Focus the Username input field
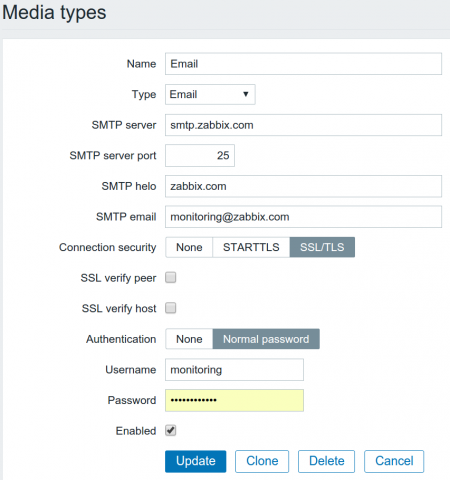The width and height of the screenshot is (450, 480). click(x=234, y=370)
